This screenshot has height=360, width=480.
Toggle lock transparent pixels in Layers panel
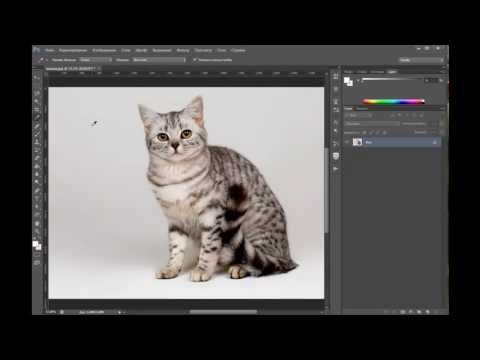365,132
